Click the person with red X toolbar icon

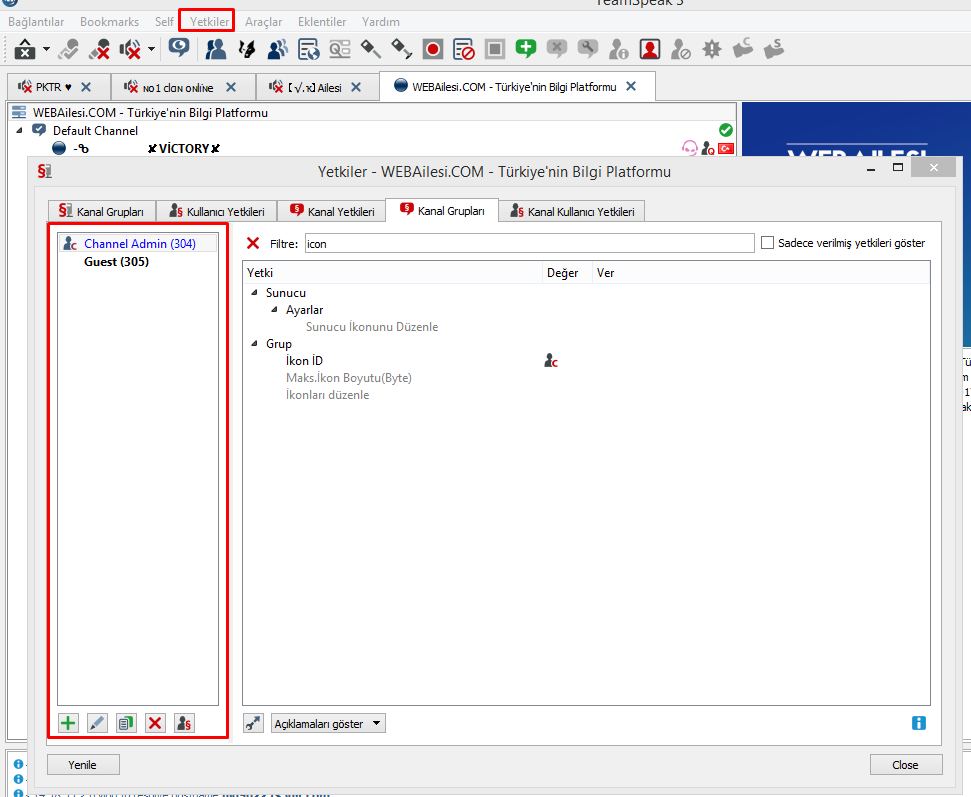(99, 49)
